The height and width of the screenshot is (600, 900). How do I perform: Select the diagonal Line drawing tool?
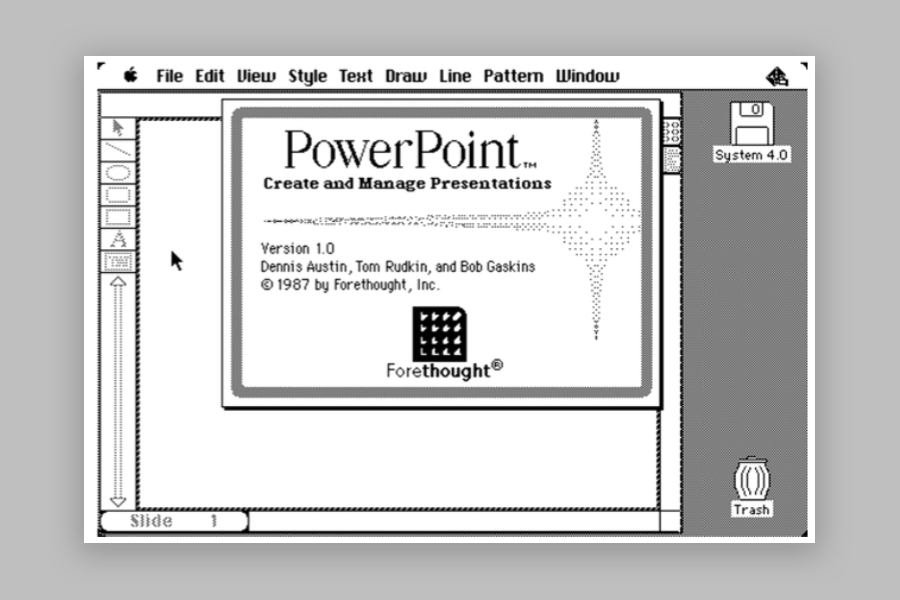click(x=118, y=150)
